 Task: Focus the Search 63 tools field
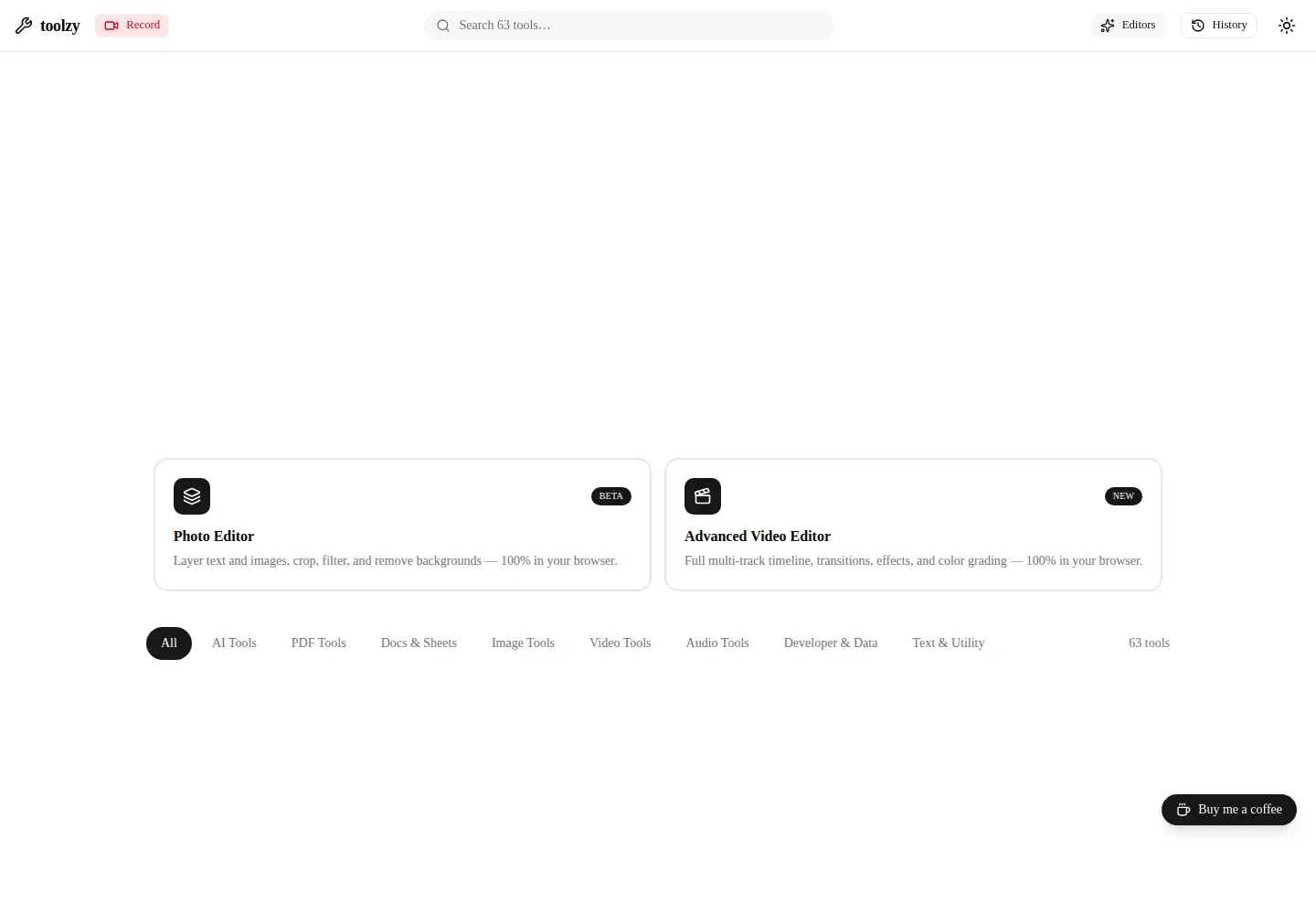(629, 26)
